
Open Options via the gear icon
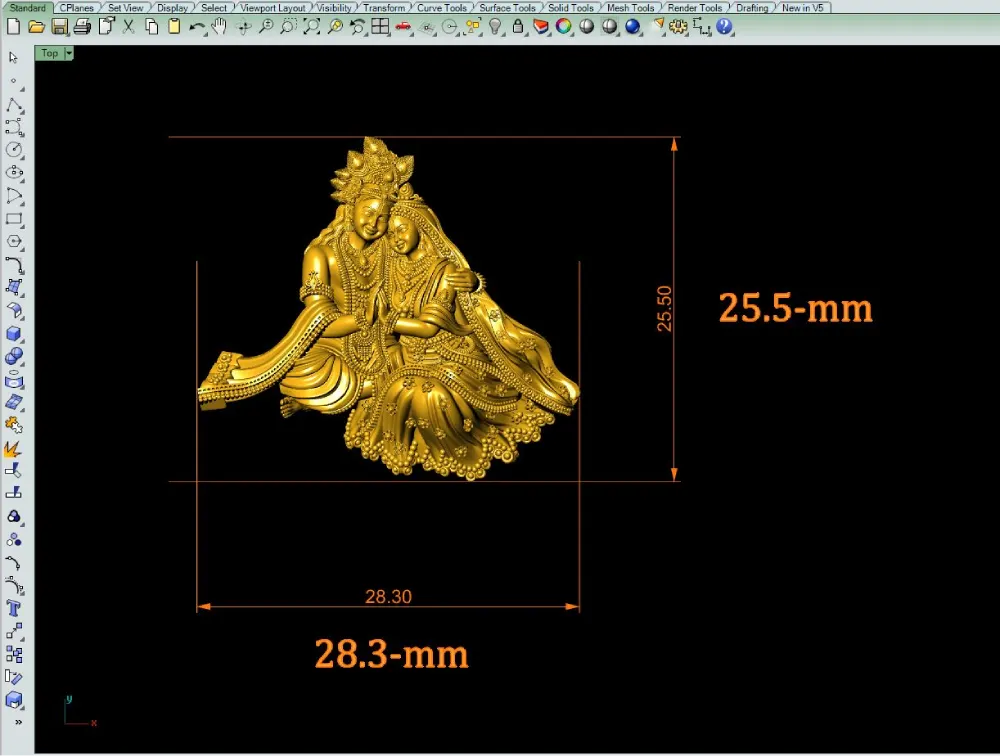[x=678, y=27]
